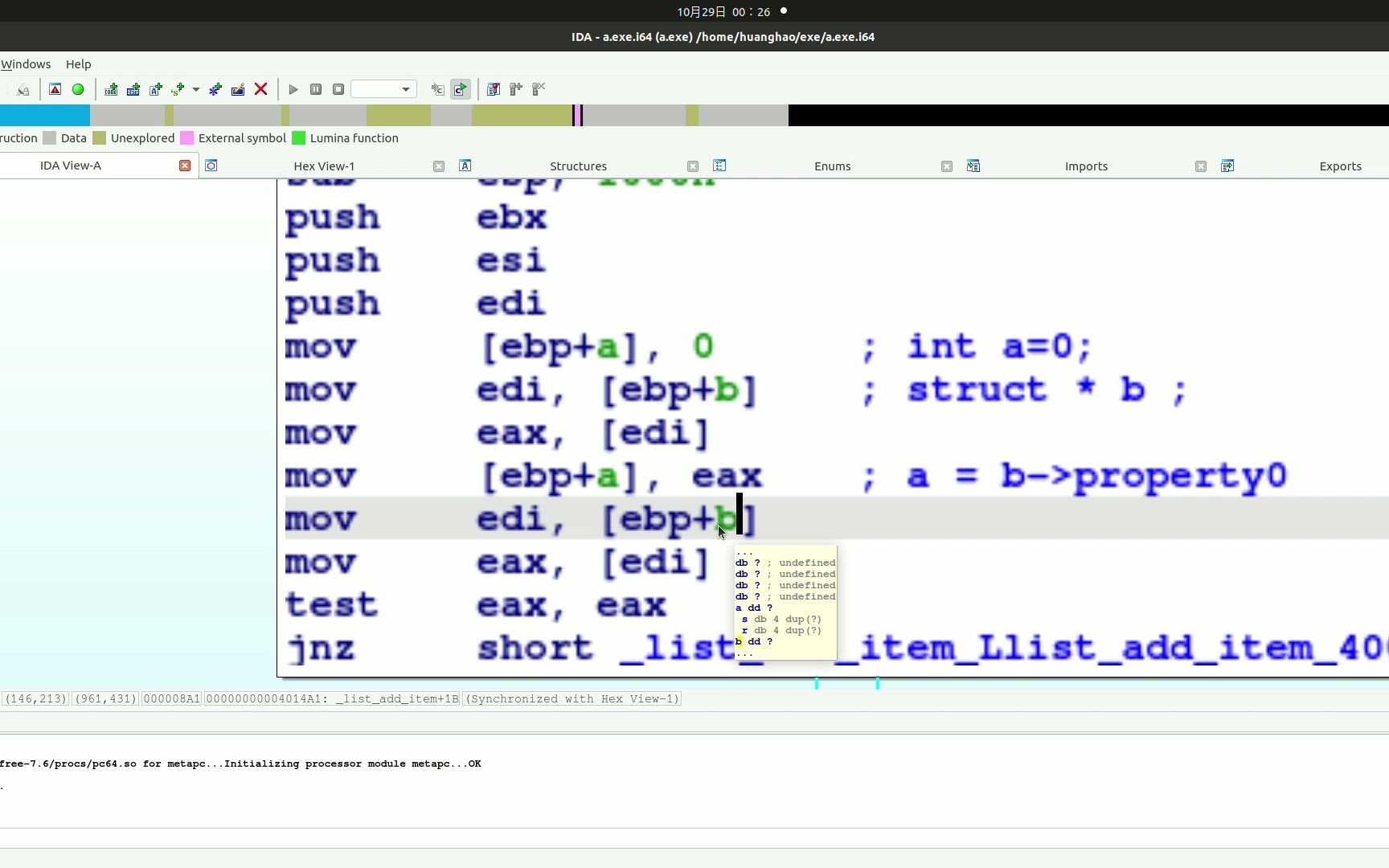Switch to the Imports tab
The image size is (1389, 868).
pyautogui.click(x=1087, y=166)
